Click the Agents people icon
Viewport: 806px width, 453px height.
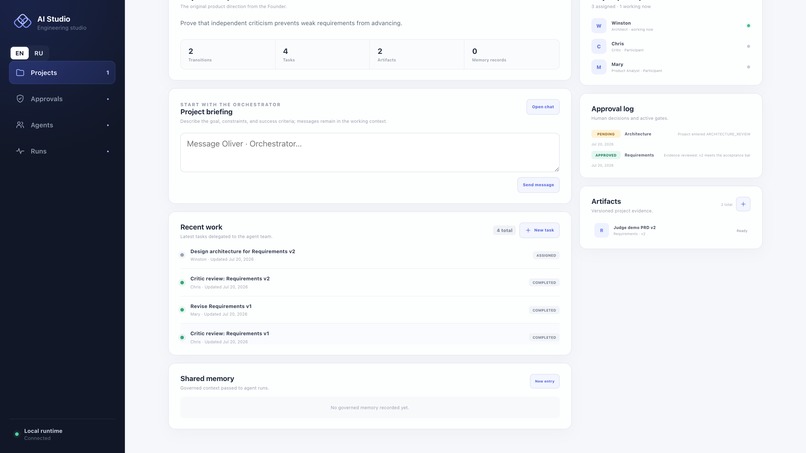pos(20,125)
